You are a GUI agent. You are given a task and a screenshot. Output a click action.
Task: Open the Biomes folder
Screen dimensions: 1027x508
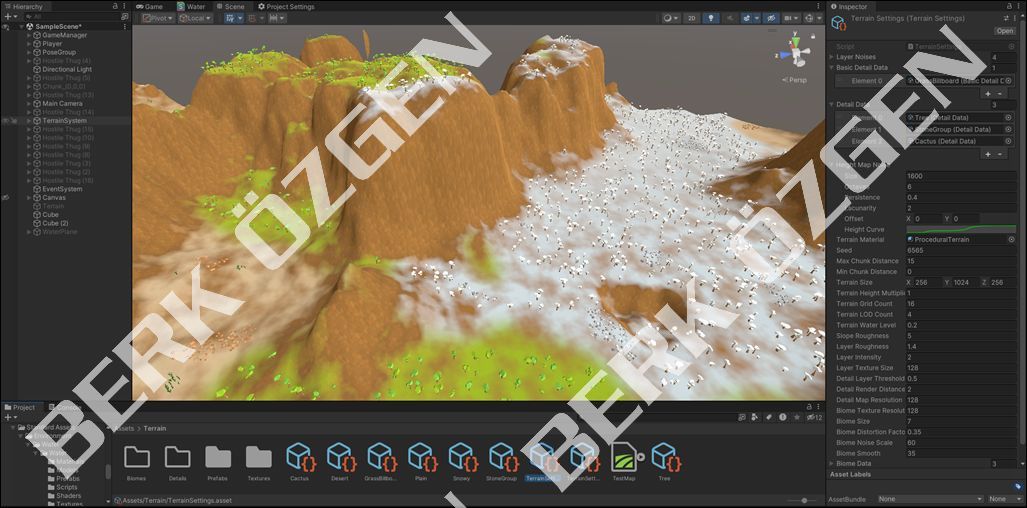tap(137, 457)
